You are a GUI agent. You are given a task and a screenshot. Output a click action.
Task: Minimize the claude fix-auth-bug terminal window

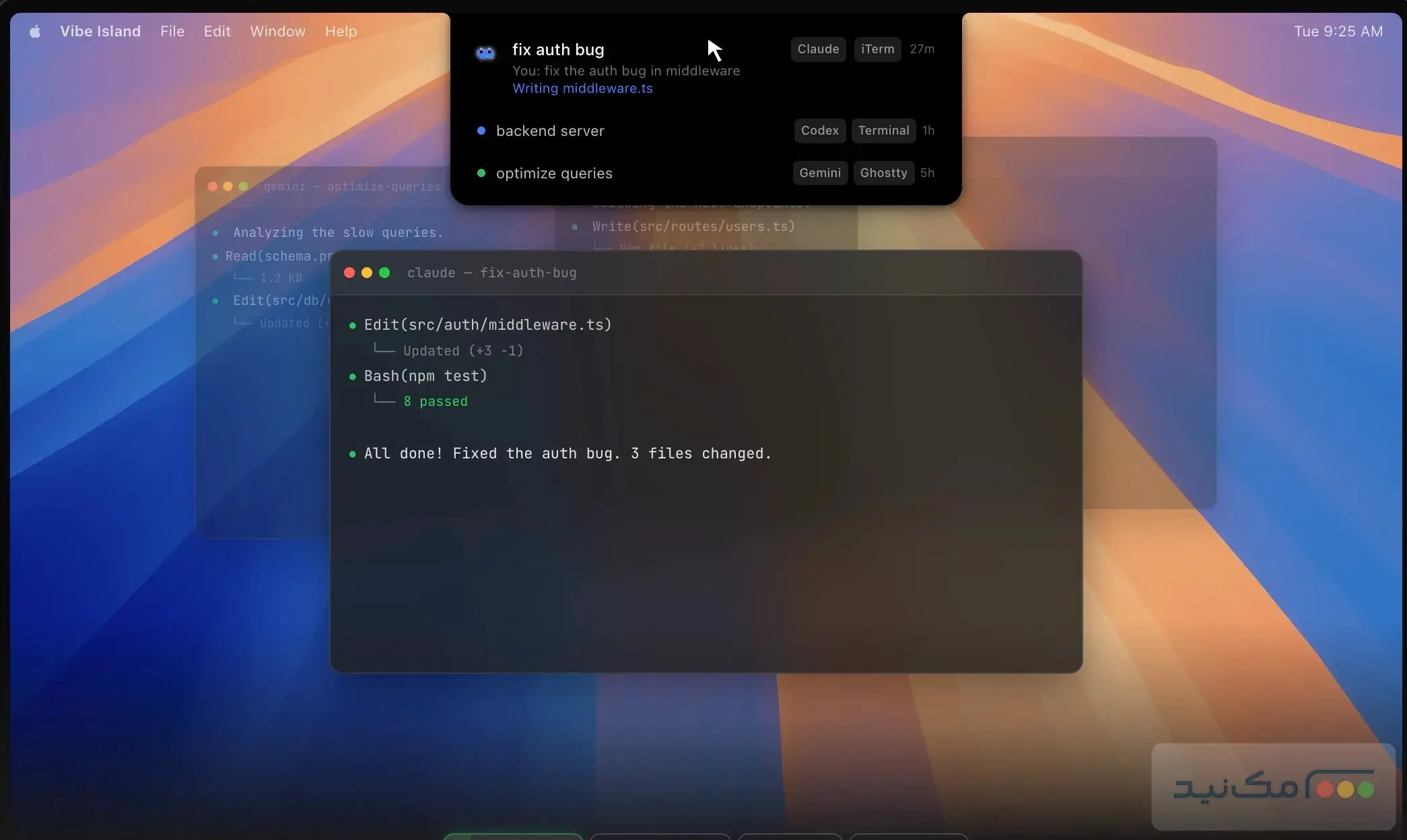coord(367,273)
